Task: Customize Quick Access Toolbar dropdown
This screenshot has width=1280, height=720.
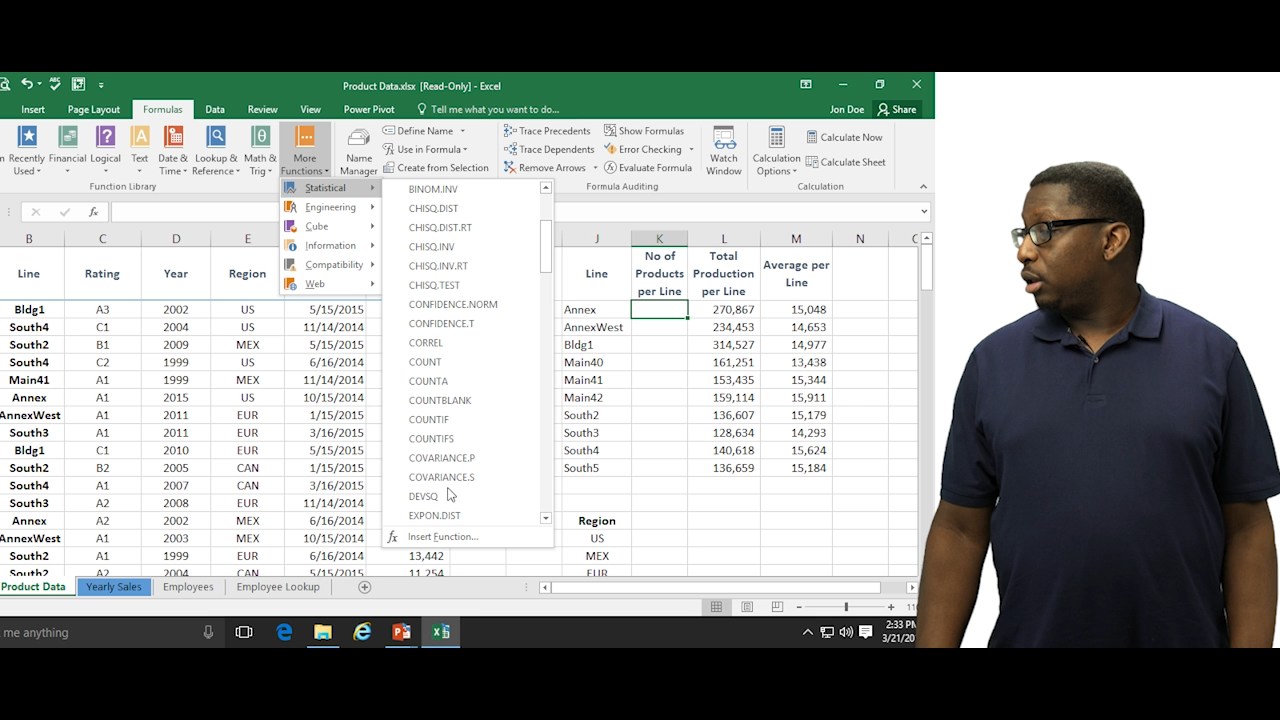Action: pyautogui.click(x=101, y=85)
